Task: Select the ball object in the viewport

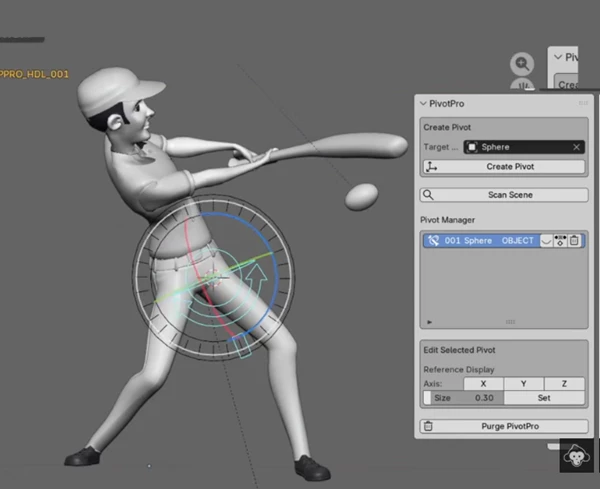Action: (x=362, y=197)
